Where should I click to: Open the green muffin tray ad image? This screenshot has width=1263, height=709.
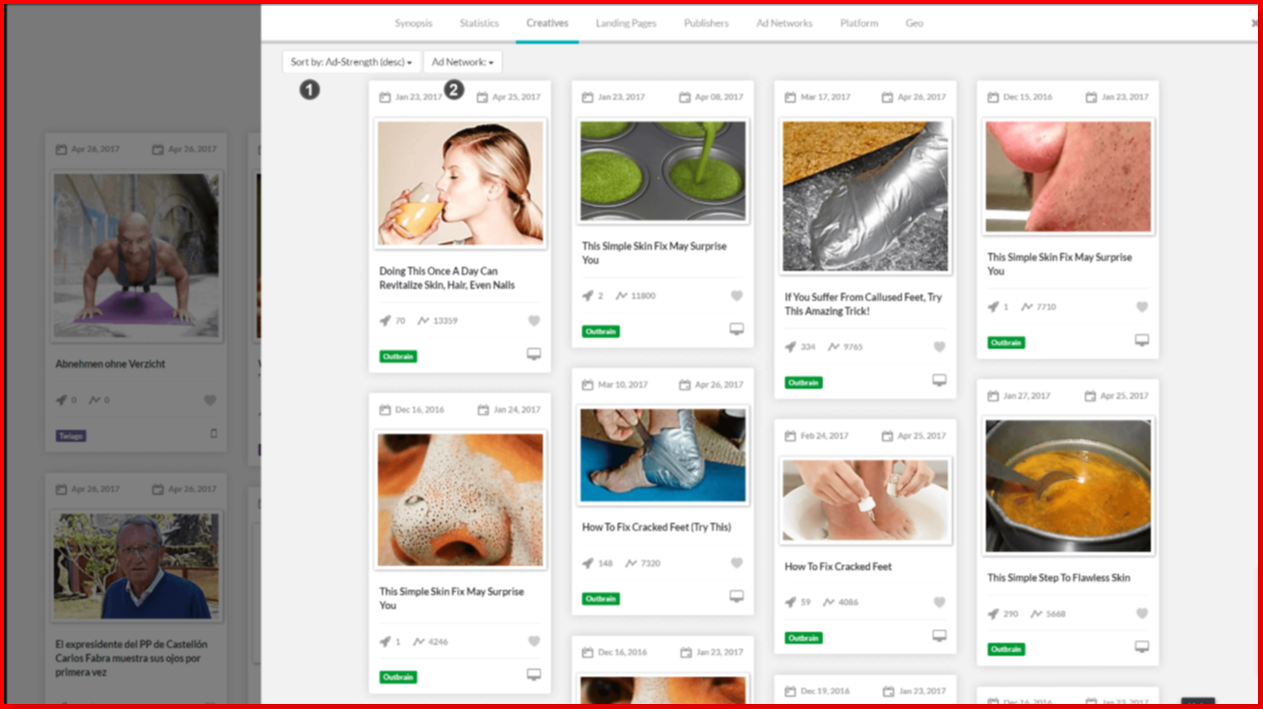tap(663, 171)
